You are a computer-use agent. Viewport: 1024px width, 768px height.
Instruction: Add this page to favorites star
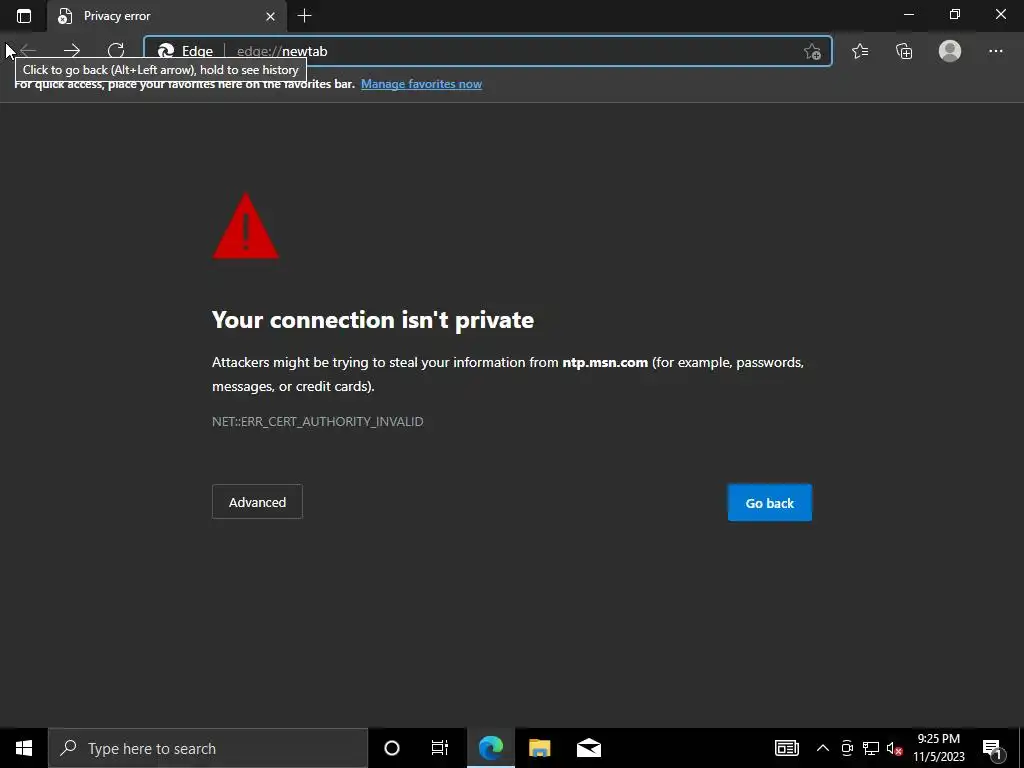click(812, 51)
